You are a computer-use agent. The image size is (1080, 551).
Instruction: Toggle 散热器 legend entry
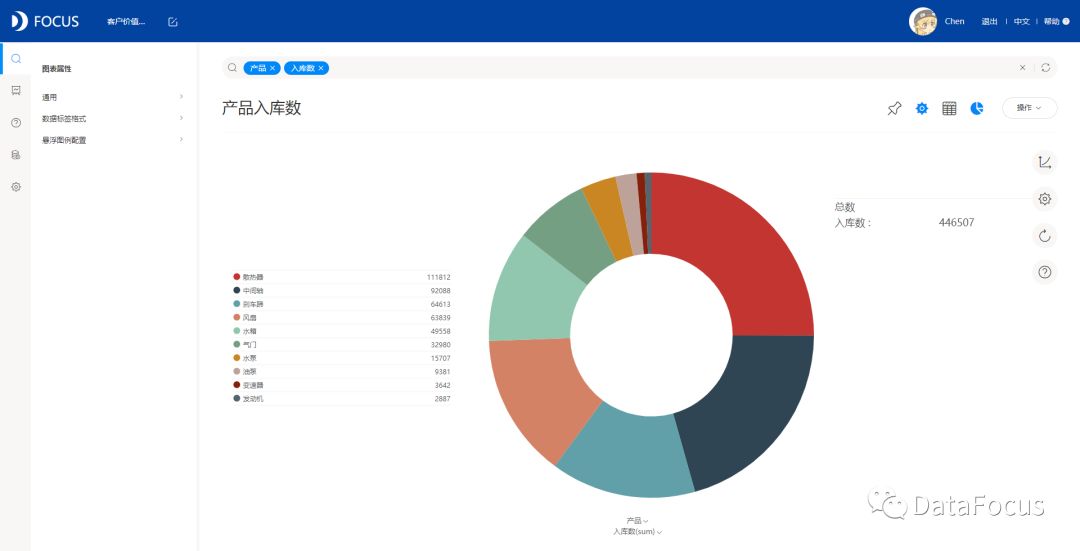point(249,277)
